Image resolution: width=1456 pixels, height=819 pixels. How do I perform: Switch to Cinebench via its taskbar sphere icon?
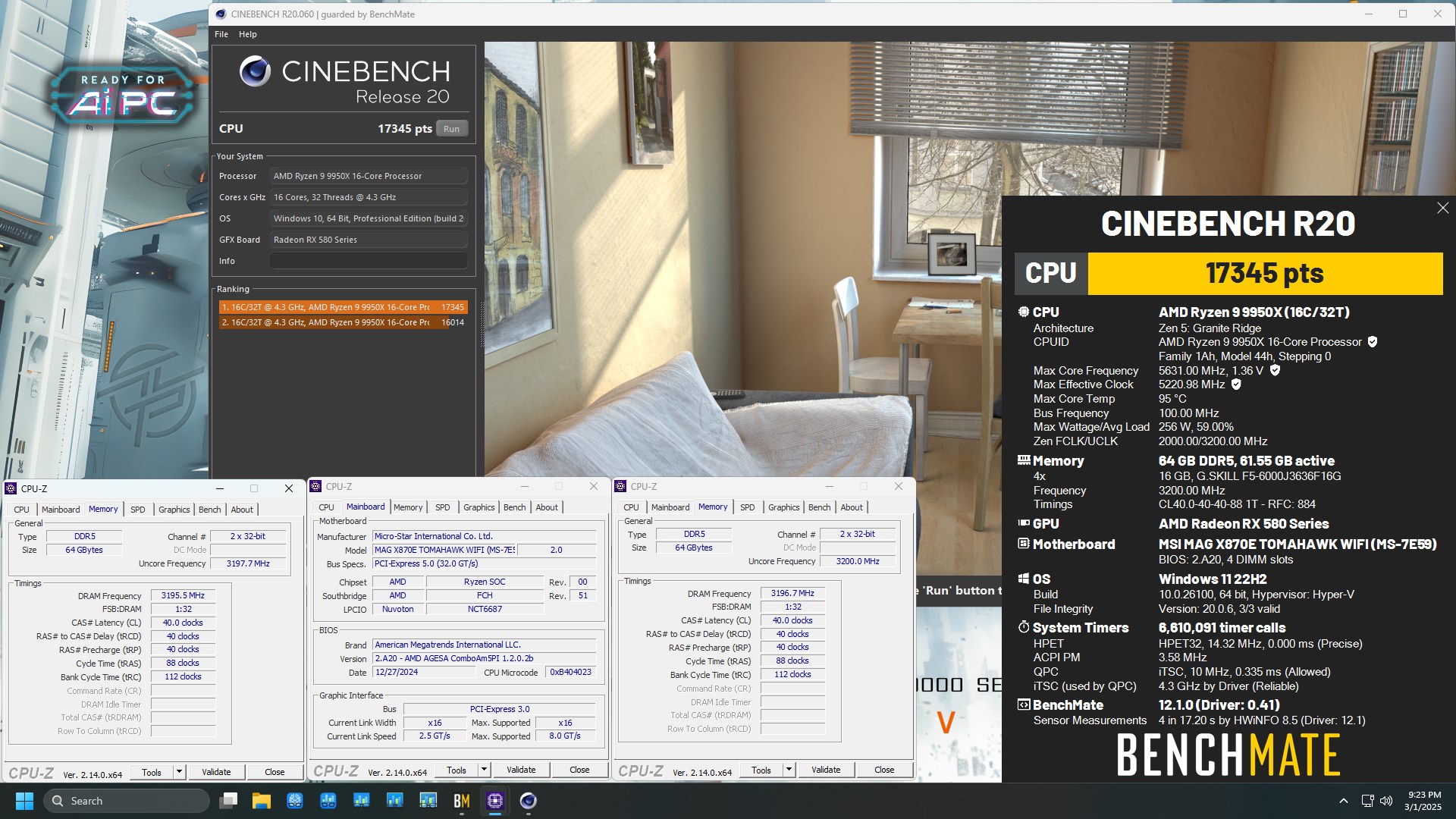(529, 801)
